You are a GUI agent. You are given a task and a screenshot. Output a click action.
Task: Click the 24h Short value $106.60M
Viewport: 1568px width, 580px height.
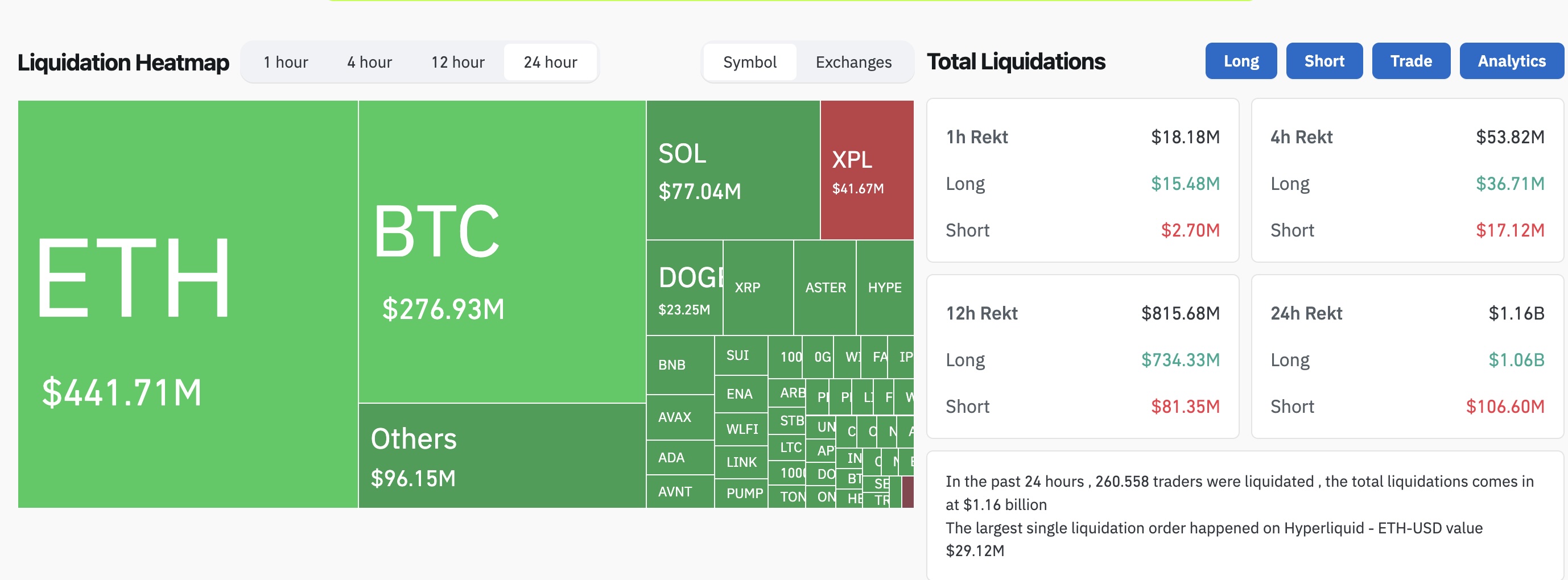coord(1505,407)
